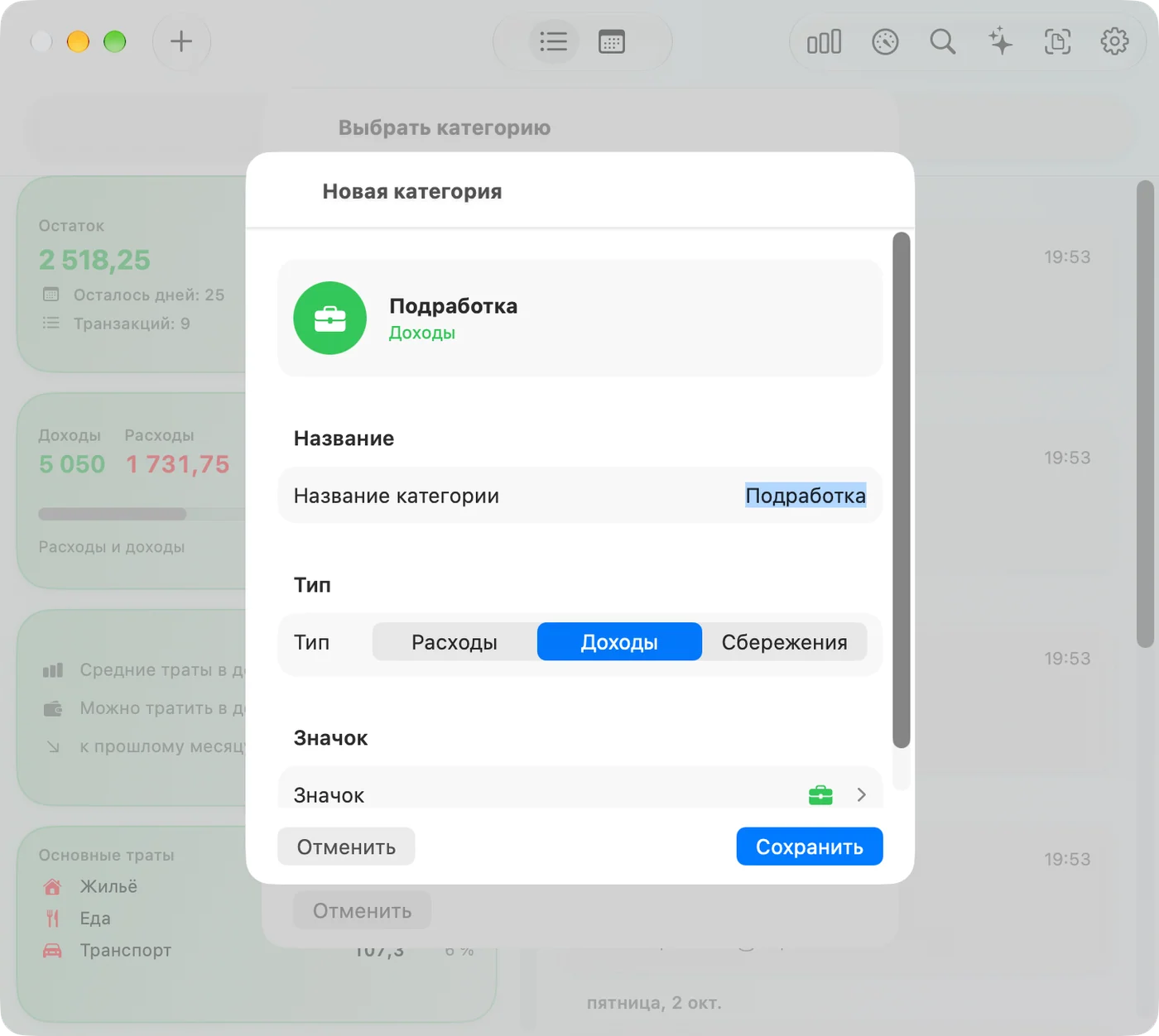Open the settings gear icon
Screen dimensions: 1159x1036
click(x=1114, y=41)
